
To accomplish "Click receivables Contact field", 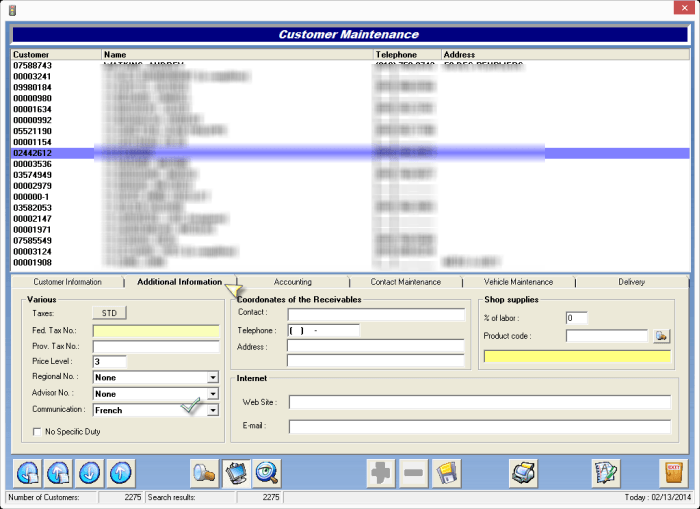I will [376, 314].
